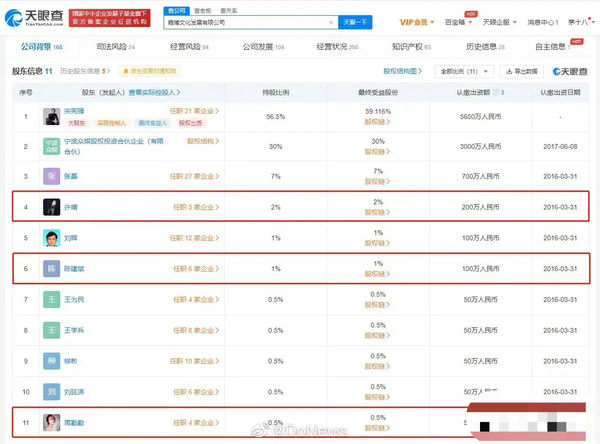600x444 pixels.
Task: Click the 股权出质 tag in row 1
Action: pos(191,123)
